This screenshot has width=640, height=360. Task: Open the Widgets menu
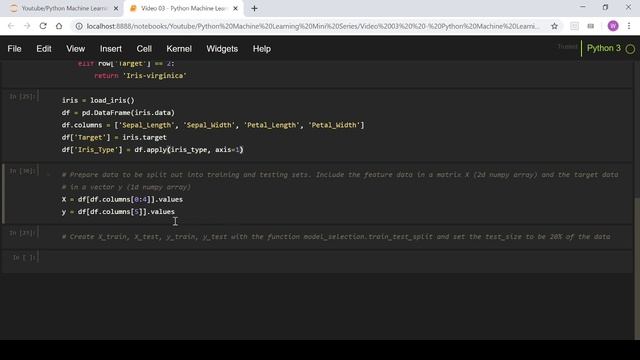pyautogui.click(x=222, y=49)
